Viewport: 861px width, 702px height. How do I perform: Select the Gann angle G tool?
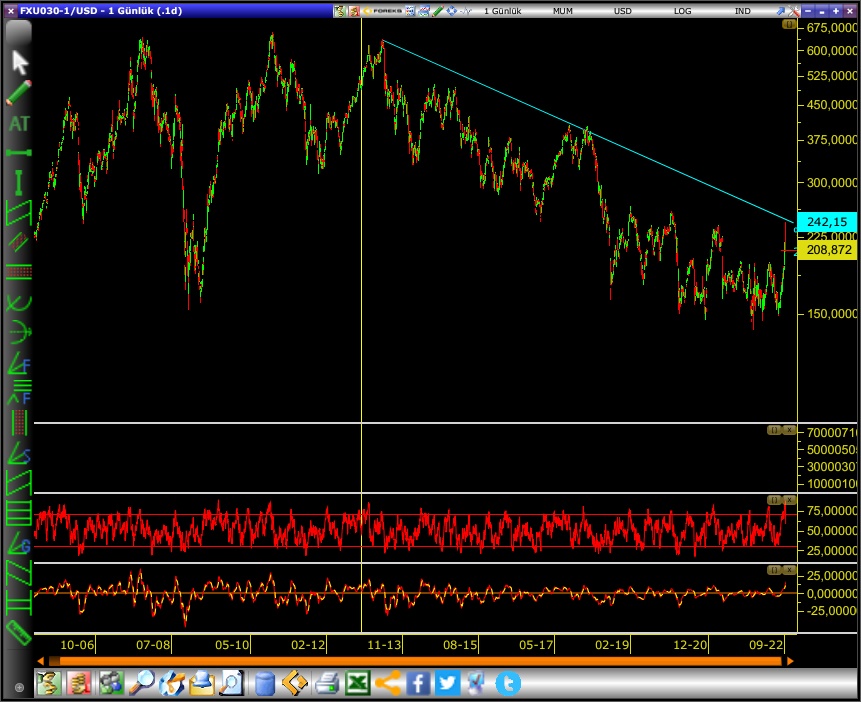pos(19,543)
